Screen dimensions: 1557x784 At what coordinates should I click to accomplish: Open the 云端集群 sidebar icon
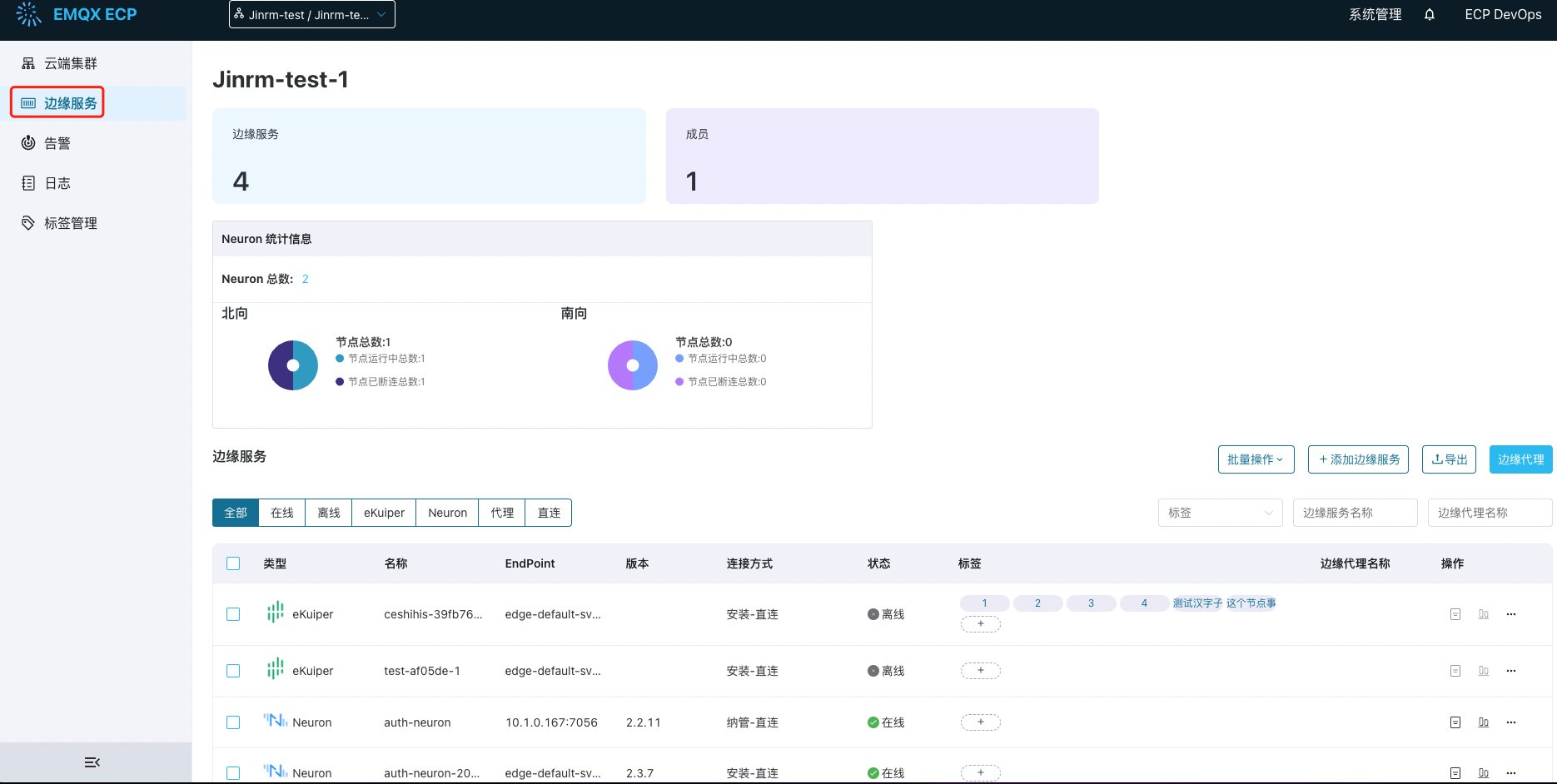27,62
